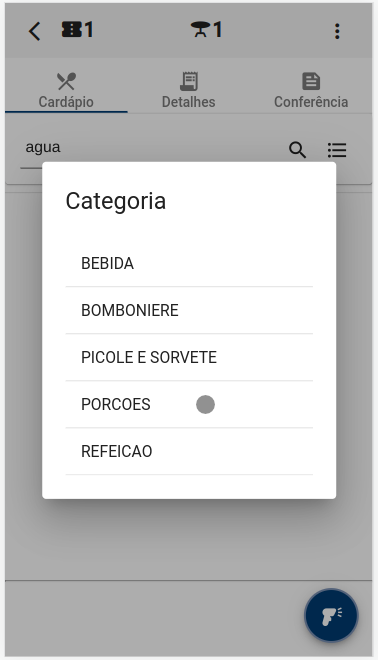Click the Categoria dialog title
378x660 pixels.
point(116,201)
